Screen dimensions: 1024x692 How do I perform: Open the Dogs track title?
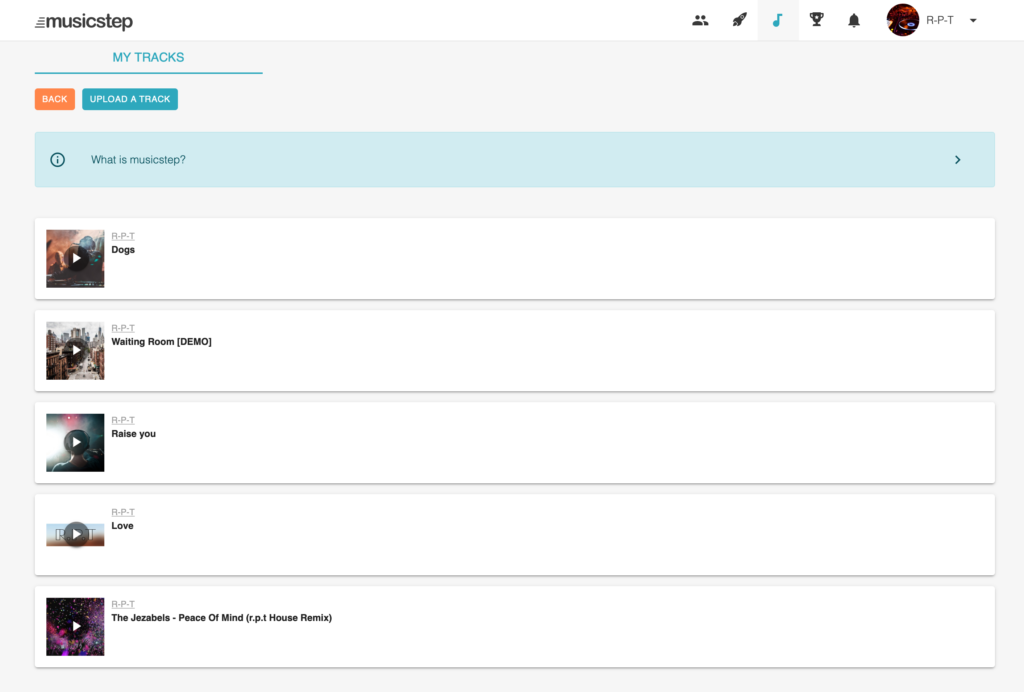coord(123,250)
